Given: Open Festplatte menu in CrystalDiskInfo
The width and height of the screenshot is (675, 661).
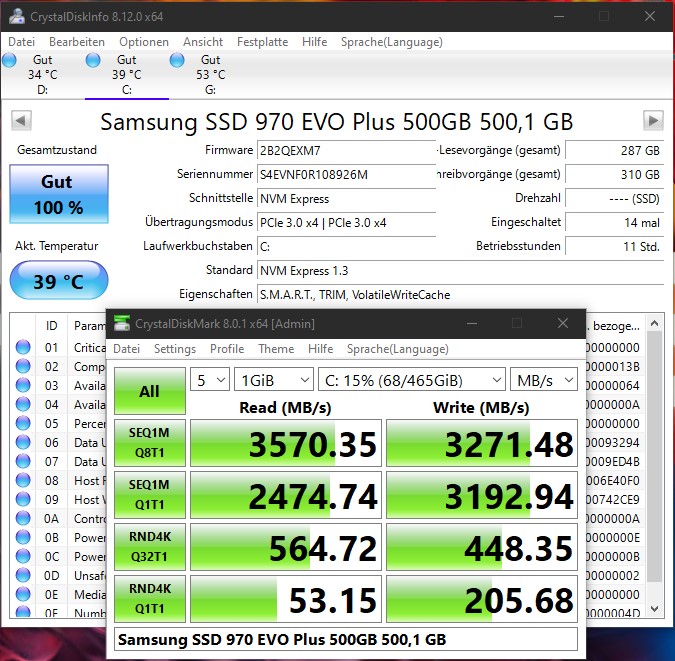Looking at the screenshot, I should pos(263,42).
